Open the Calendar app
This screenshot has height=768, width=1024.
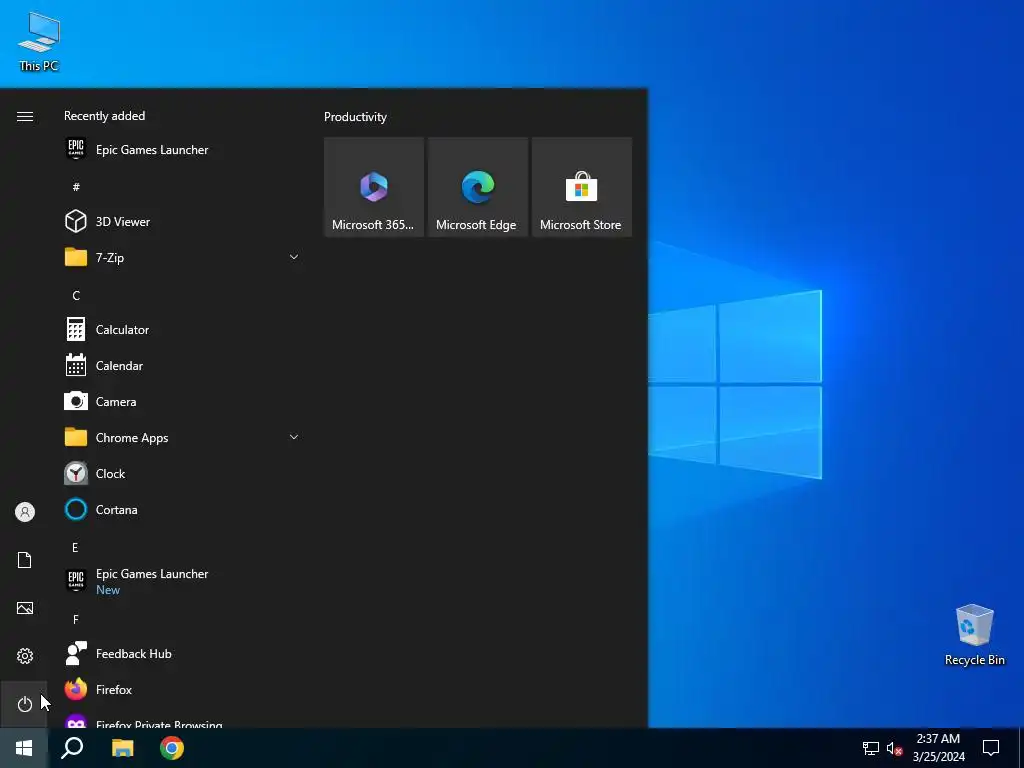[x=183, y=366]
